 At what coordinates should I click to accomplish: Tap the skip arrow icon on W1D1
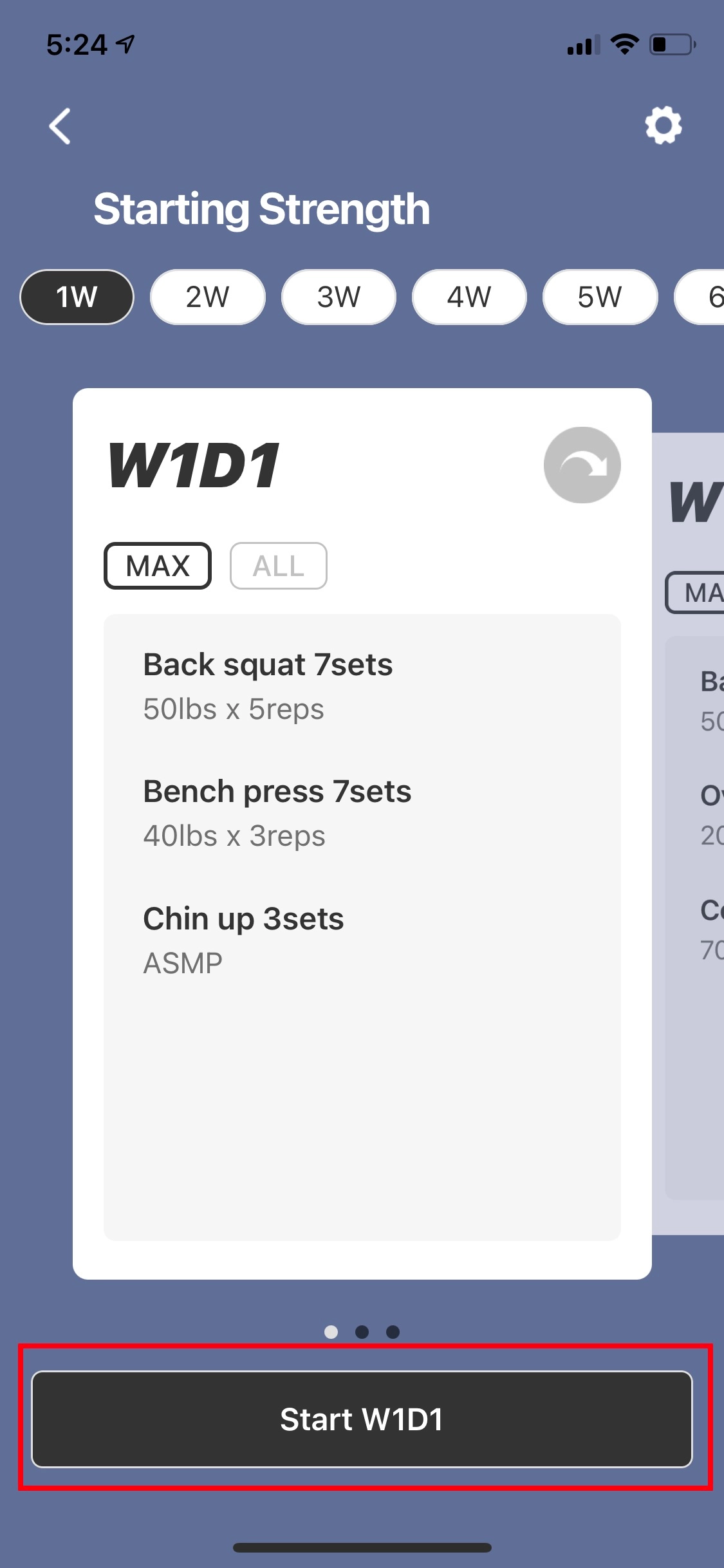(x=582, y=465)
